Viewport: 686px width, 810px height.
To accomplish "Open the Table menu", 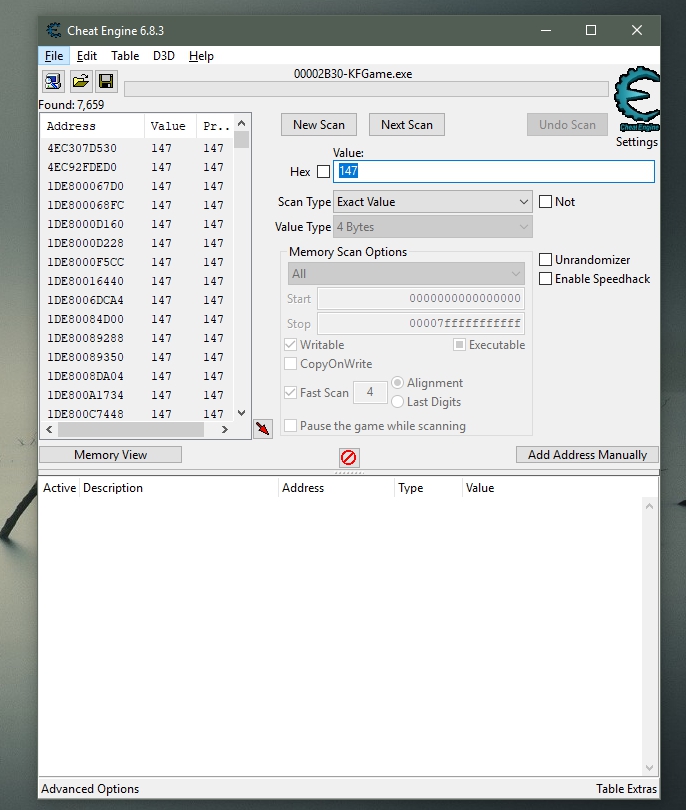I will coord(125,56).
